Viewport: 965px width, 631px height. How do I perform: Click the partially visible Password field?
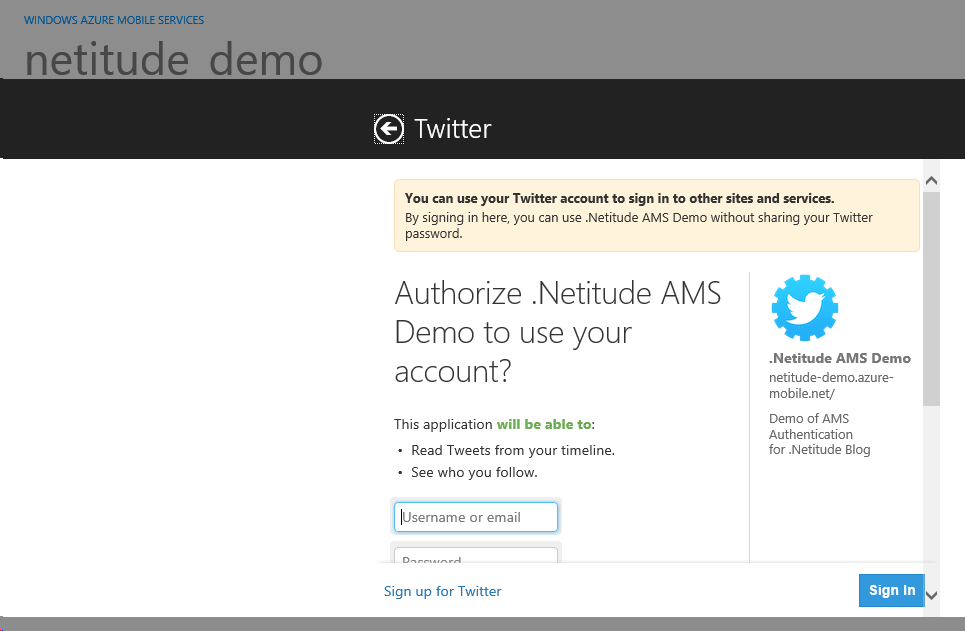[476, 555]
